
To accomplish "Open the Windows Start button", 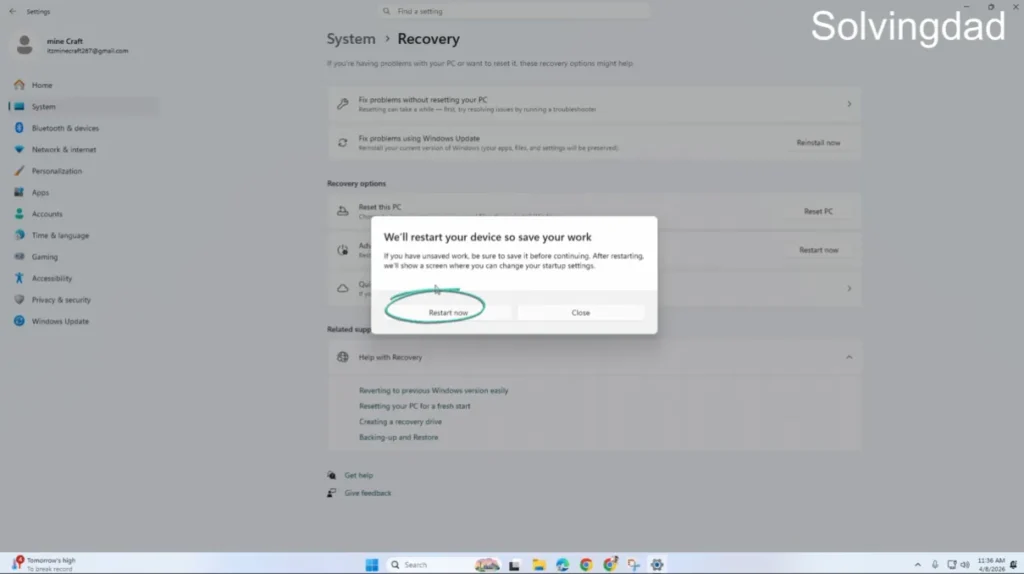I will (372, 565).
